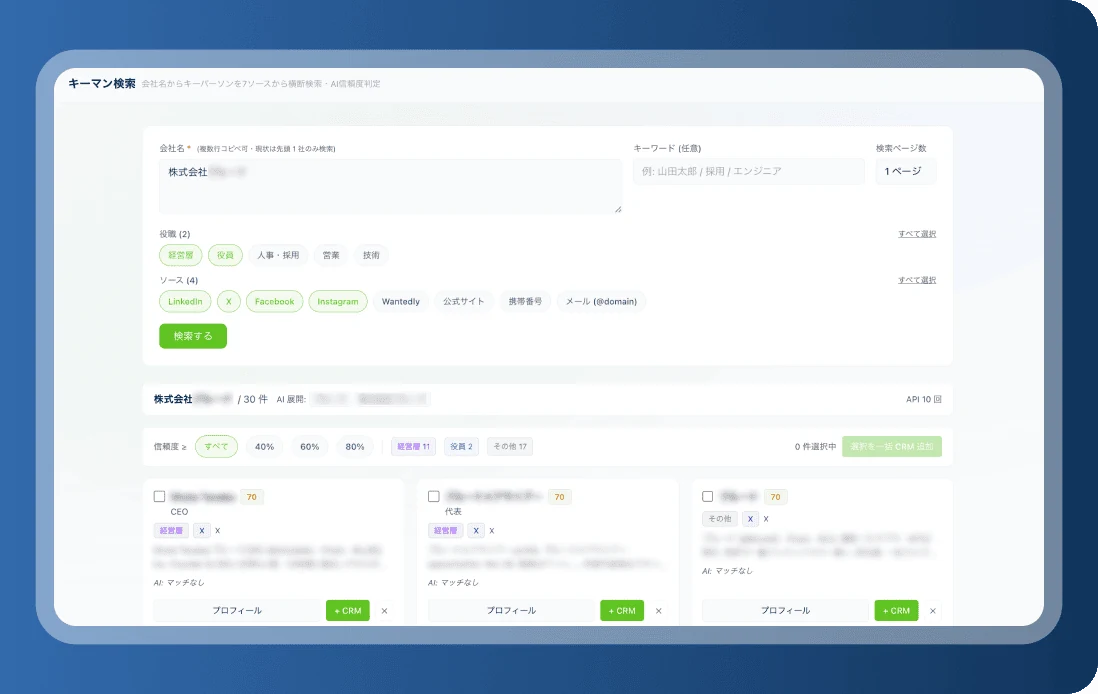1098x694 pixels.
Task: Enable the 営業 role chip
Action: coord(331,255)
